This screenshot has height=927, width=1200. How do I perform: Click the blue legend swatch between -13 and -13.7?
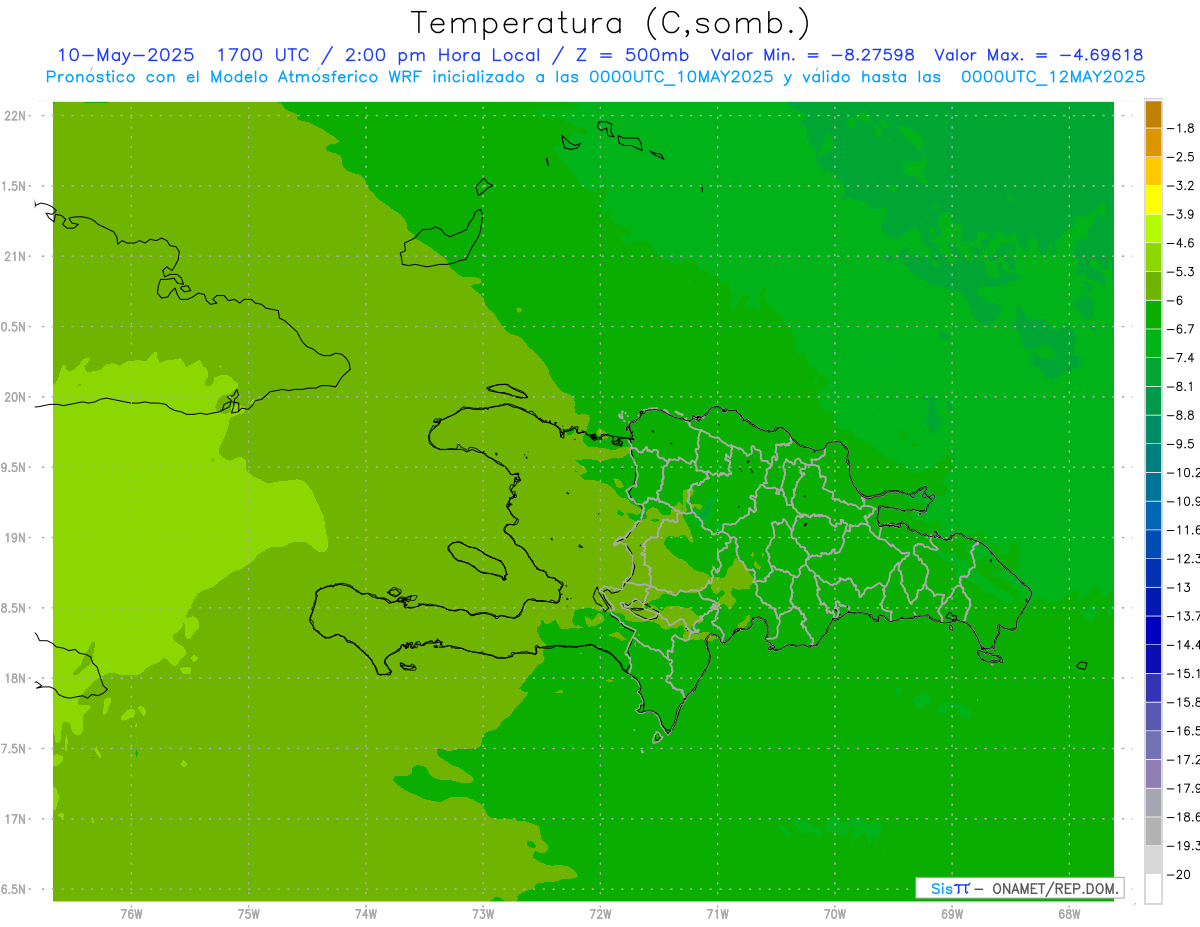coord(1153,601)
